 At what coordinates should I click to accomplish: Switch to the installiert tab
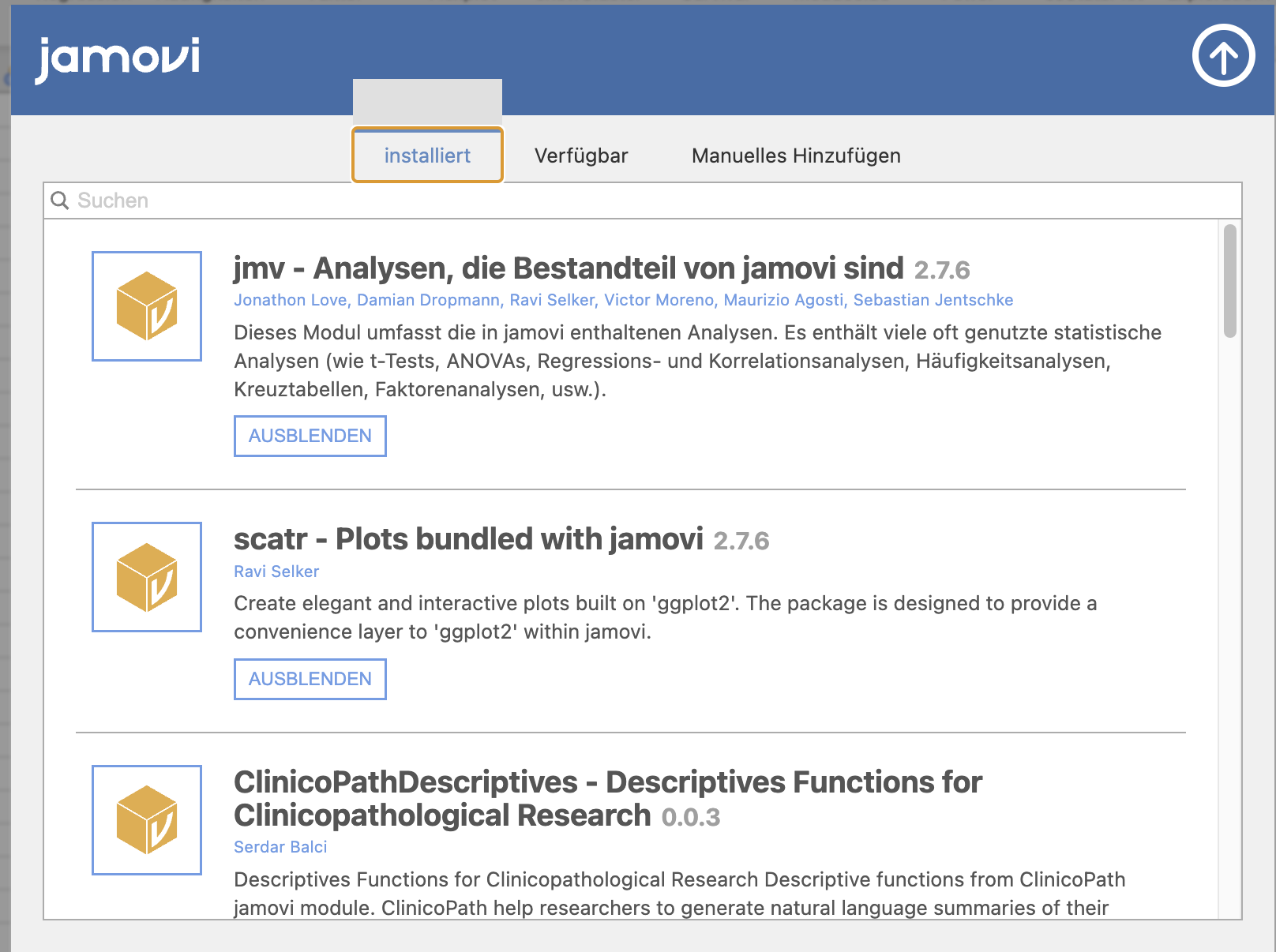point(427,156)
